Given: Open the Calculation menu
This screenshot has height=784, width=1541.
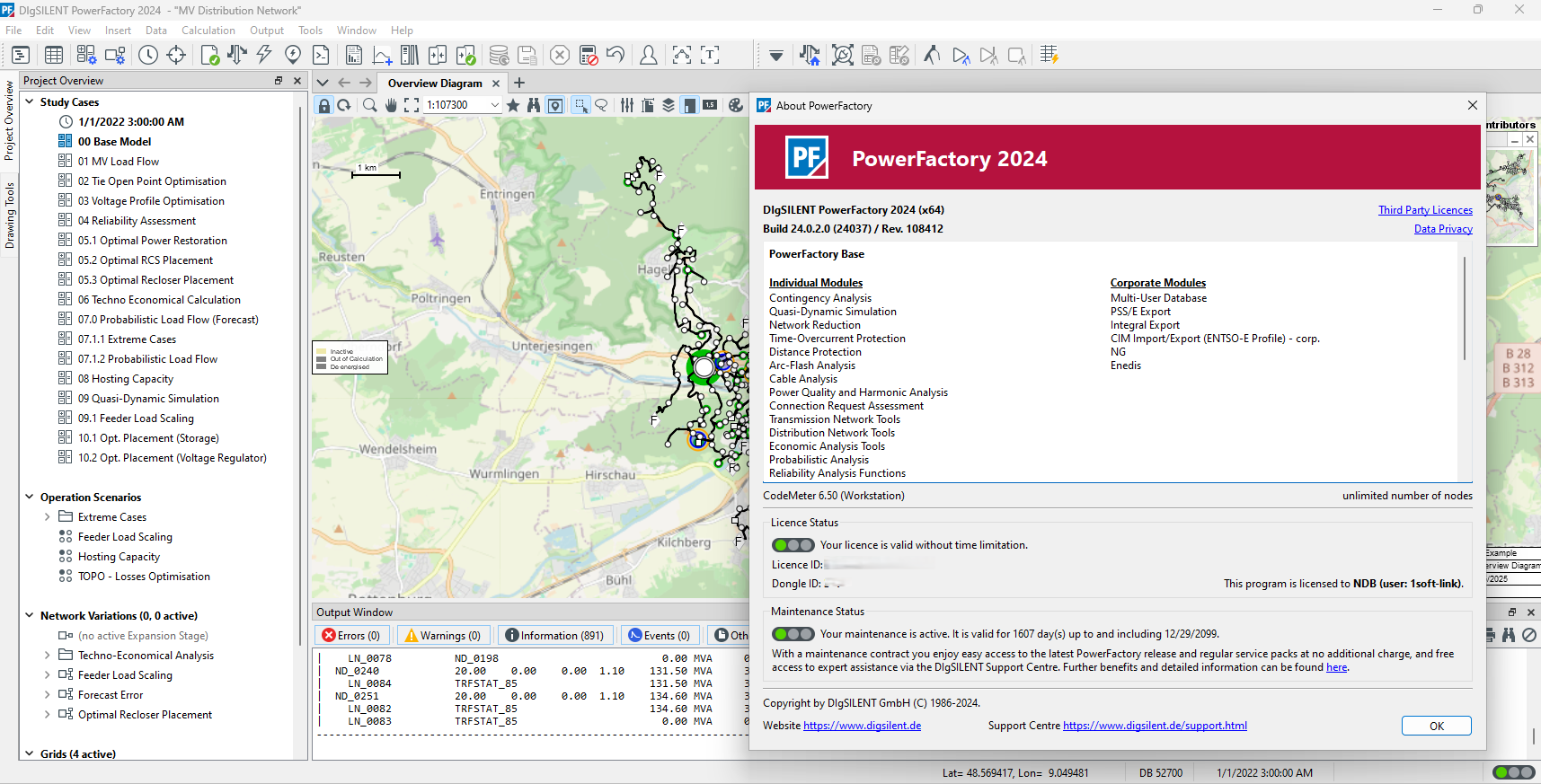Looking at the screenshot, I should click(208, 31).
